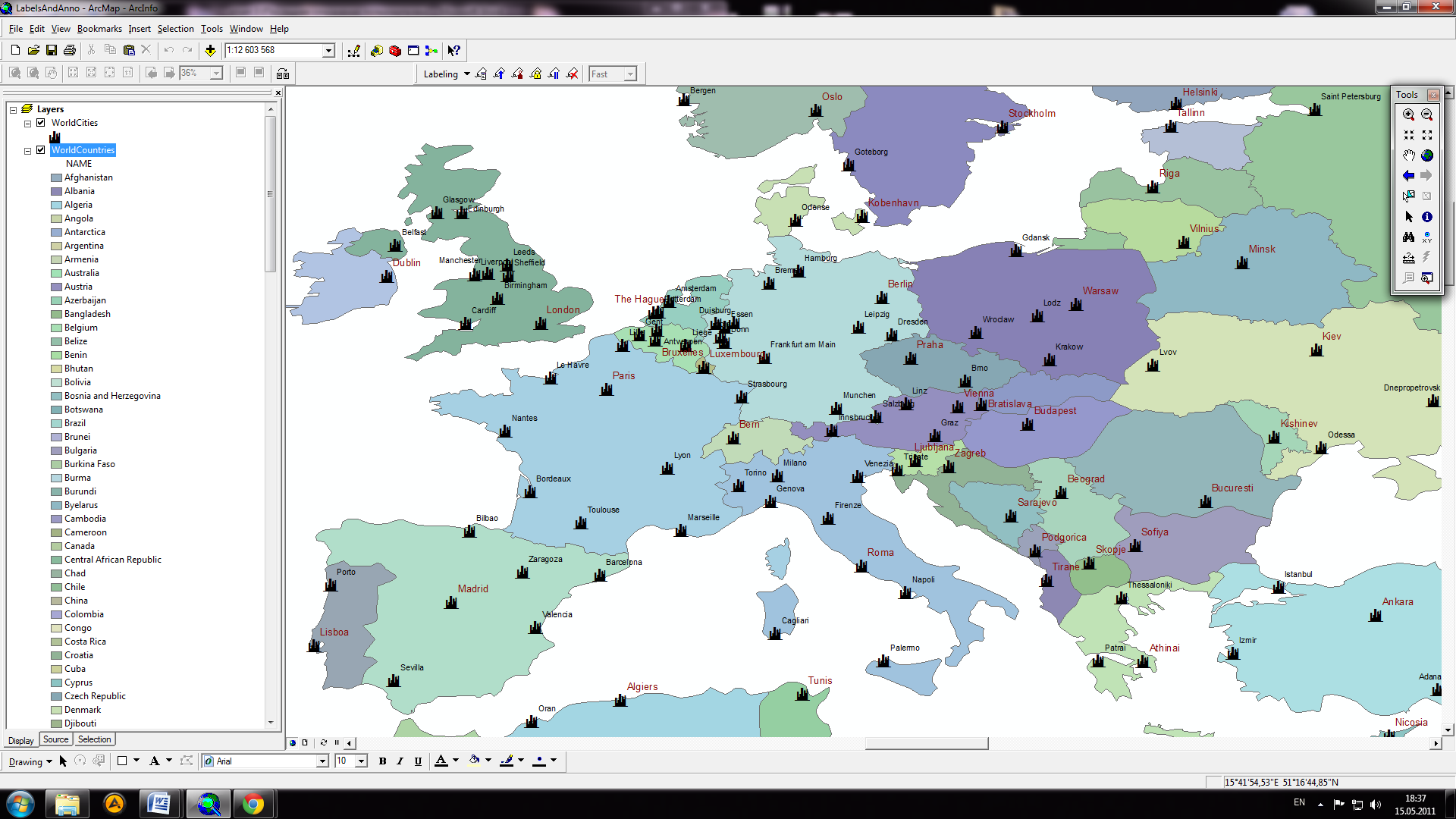Open the Fast placement quality dropdown

pyautogui.click(x=630, y=74)
